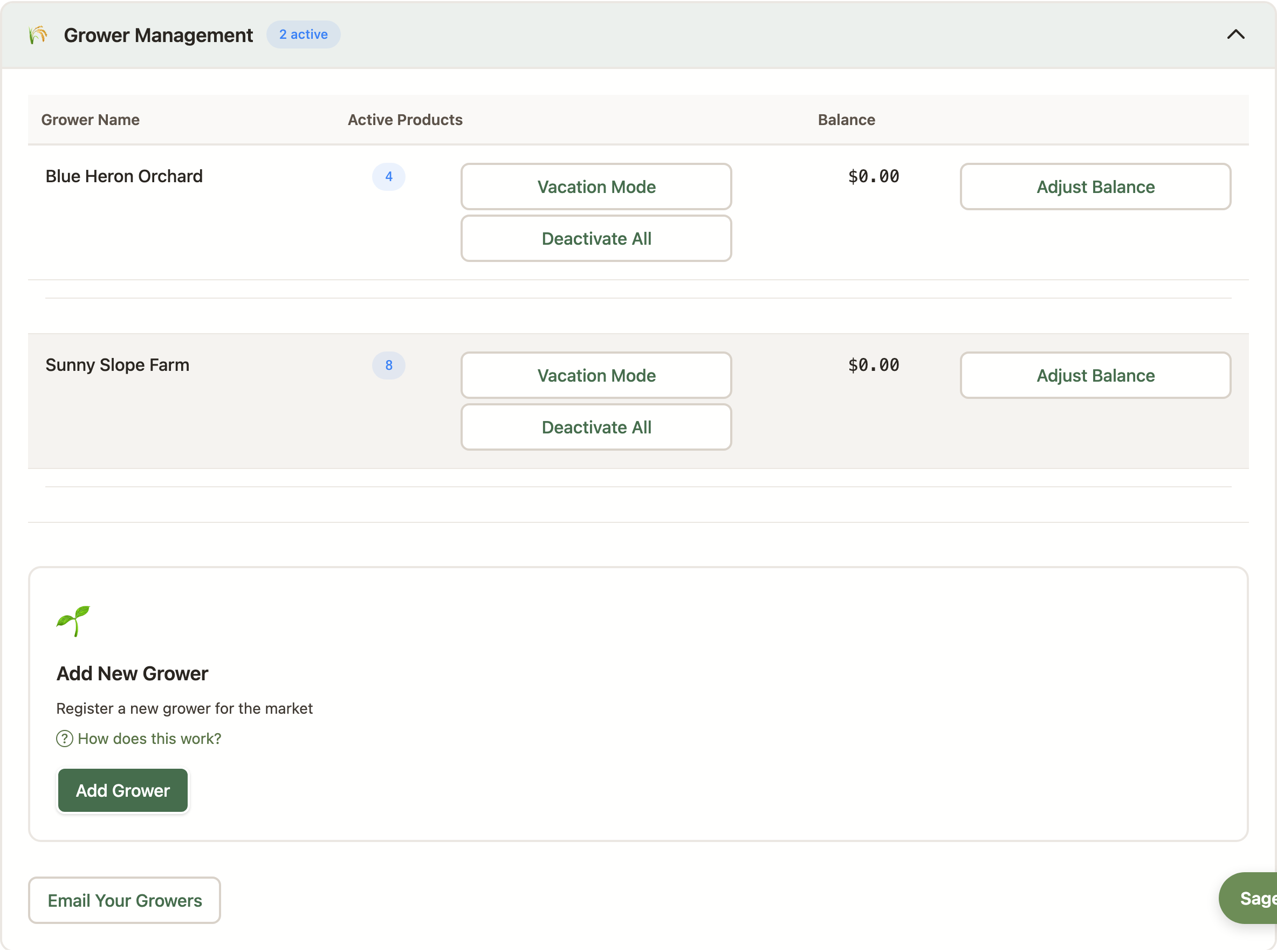Click 'Register a new grower for the market' text

[184, 708]
